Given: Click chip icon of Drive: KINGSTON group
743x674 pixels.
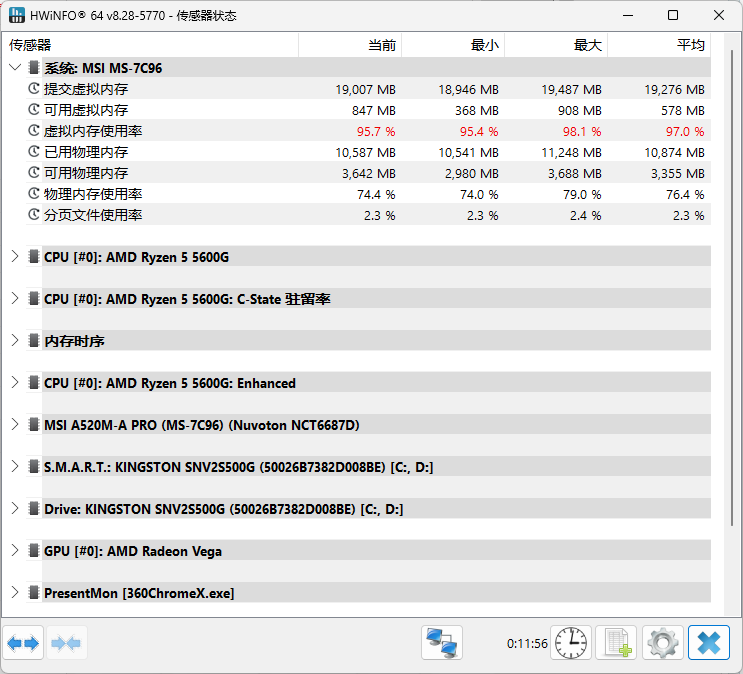Looking at the screenshot, I should click(x=34, y=509).
